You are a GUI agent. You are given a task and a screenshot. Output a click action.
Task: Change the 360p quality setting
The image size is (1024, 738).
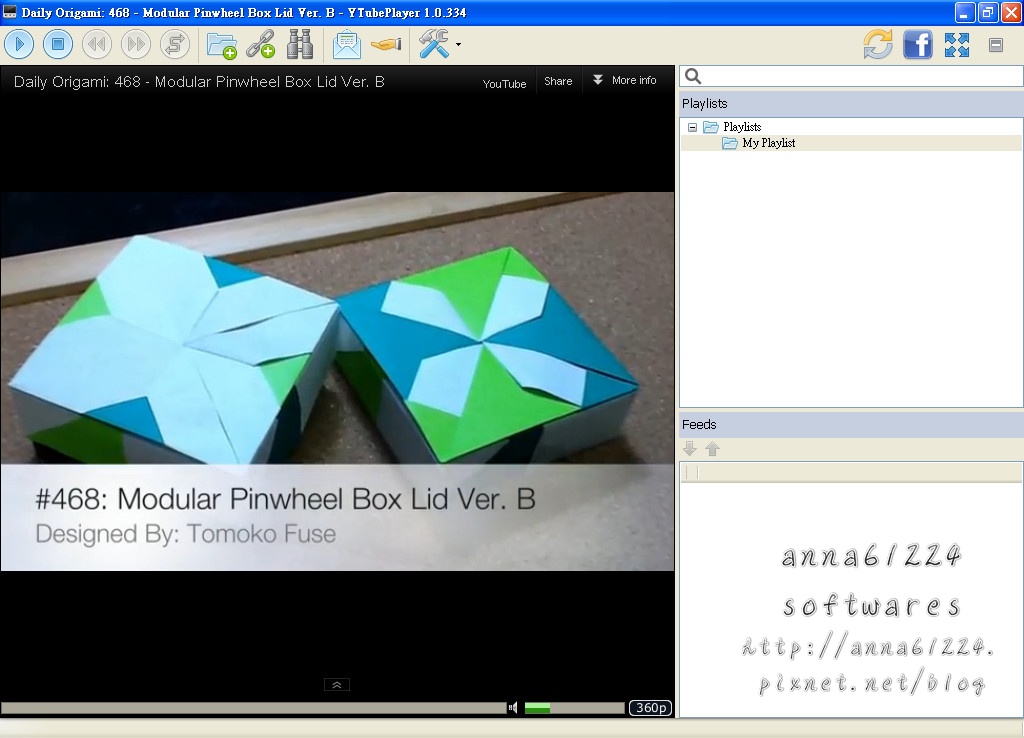pos(650,708)
